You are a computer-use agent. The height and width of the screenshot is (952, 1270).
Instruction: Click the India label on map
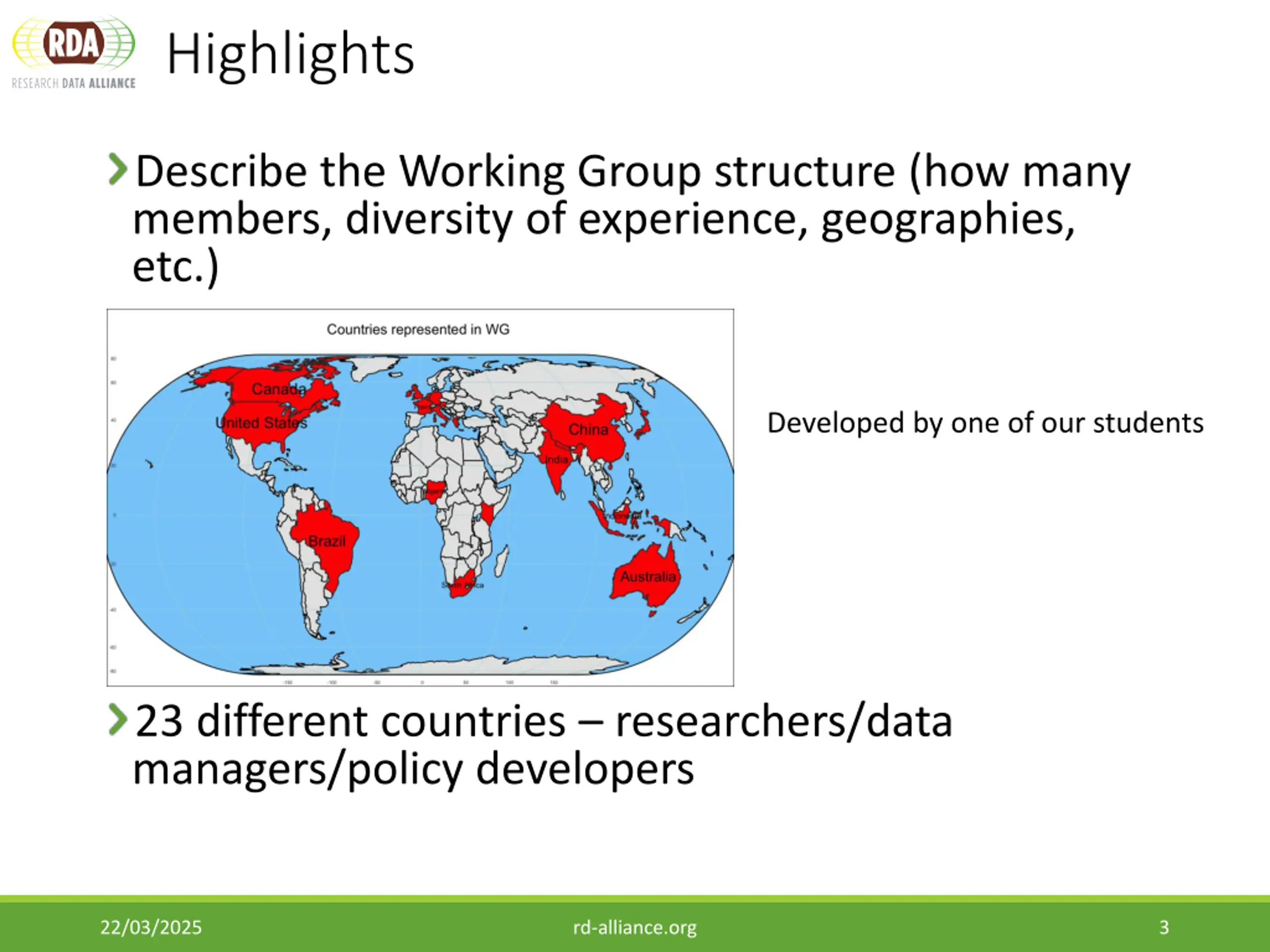[556, 460]
